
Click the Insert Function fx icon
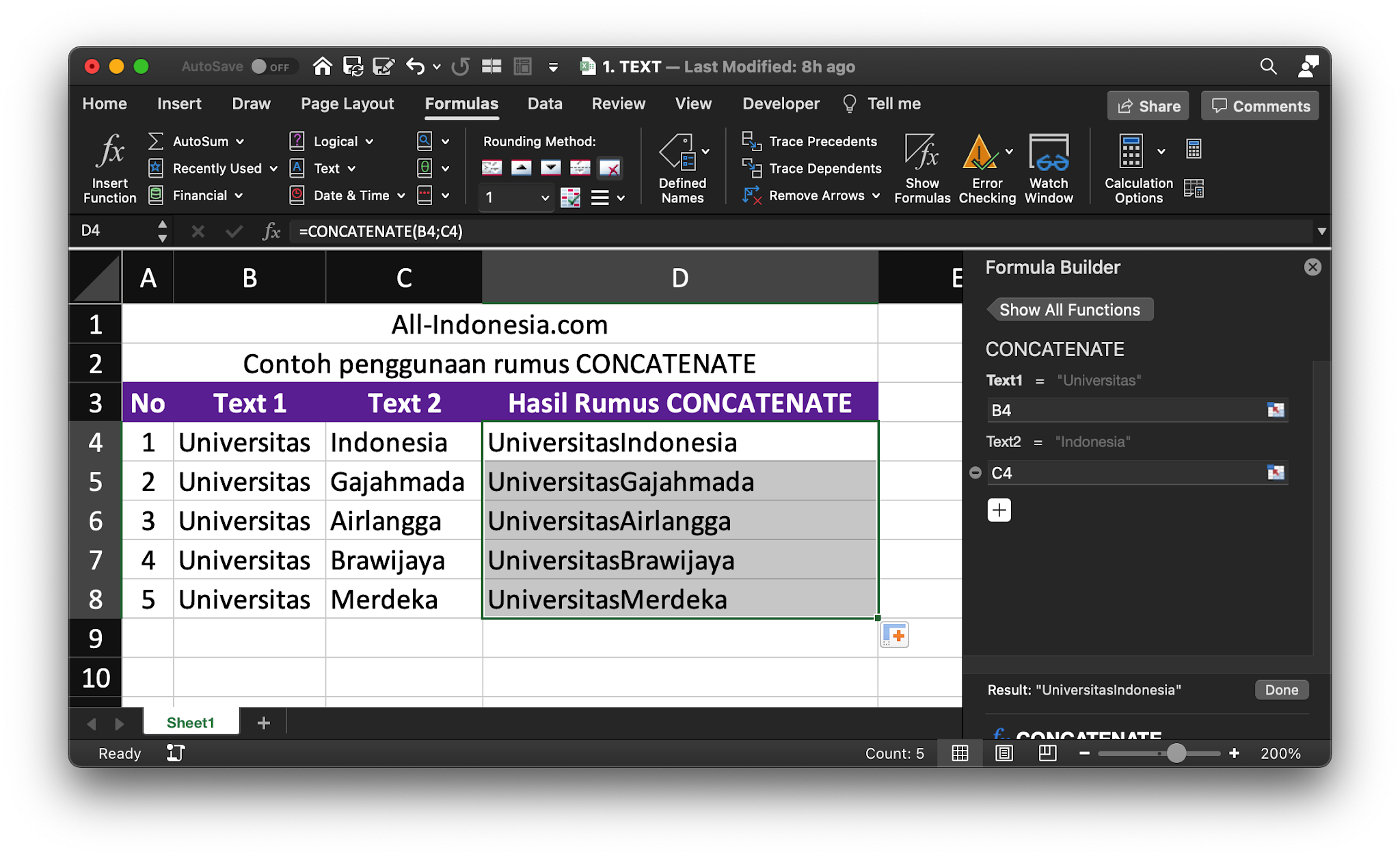[x=109, y=152]
